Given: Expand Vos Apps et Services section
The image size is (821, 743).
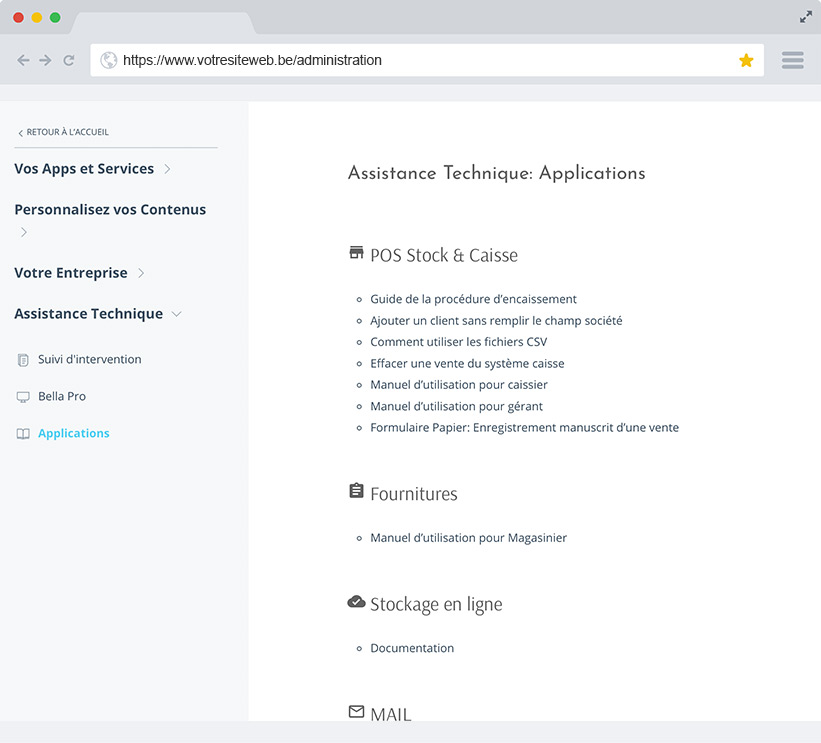Looking at the screenshot, I should point(167,169).
